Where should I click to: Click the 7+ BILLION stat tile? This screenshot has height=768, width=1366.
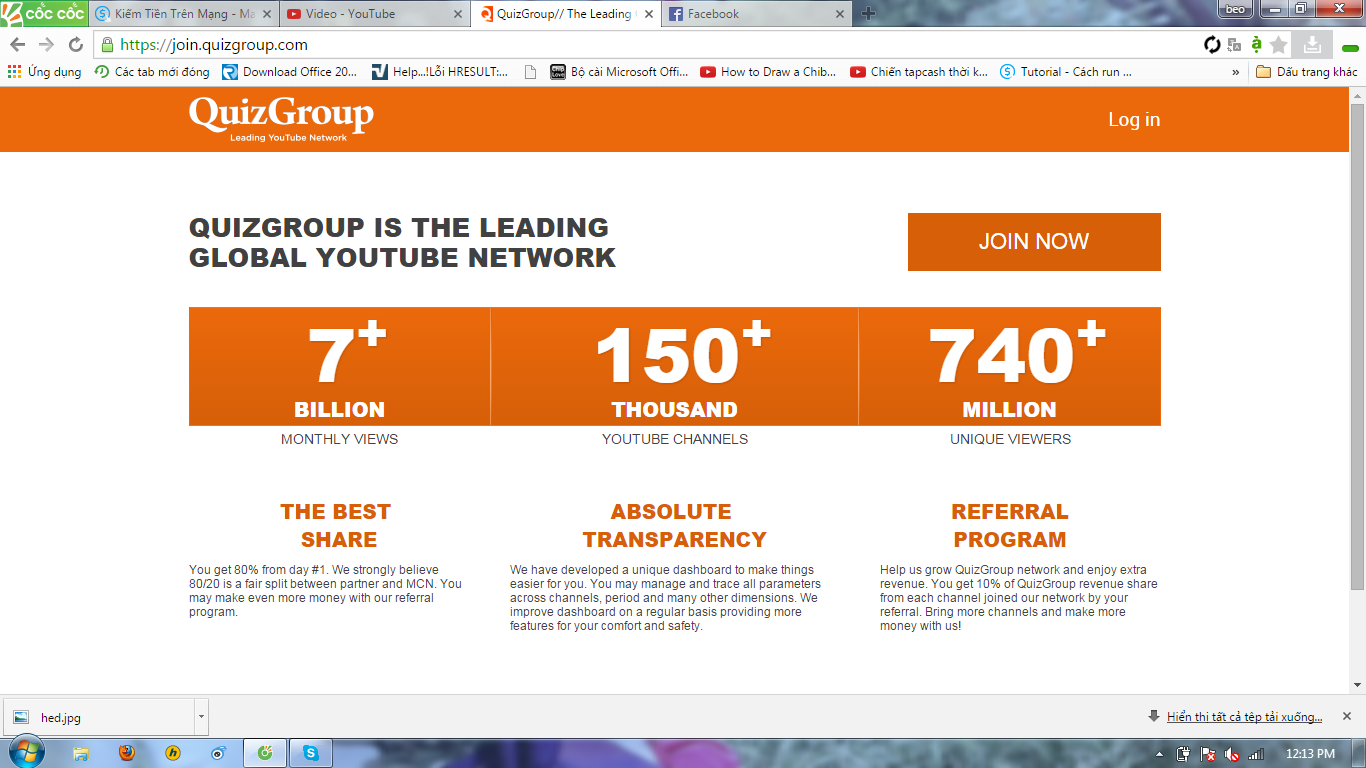340,366
